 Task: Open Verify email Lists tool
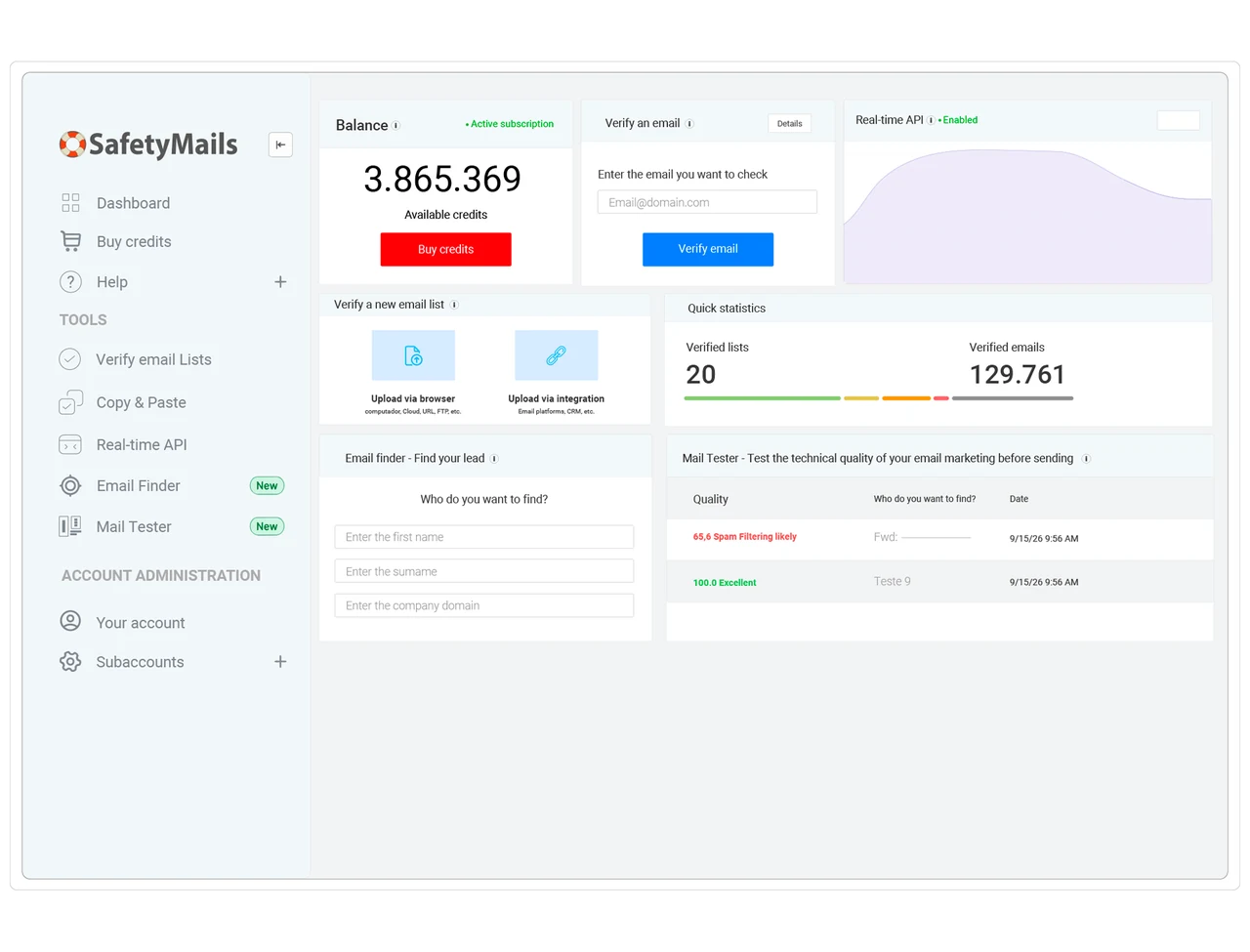click(x=153, y=359)
